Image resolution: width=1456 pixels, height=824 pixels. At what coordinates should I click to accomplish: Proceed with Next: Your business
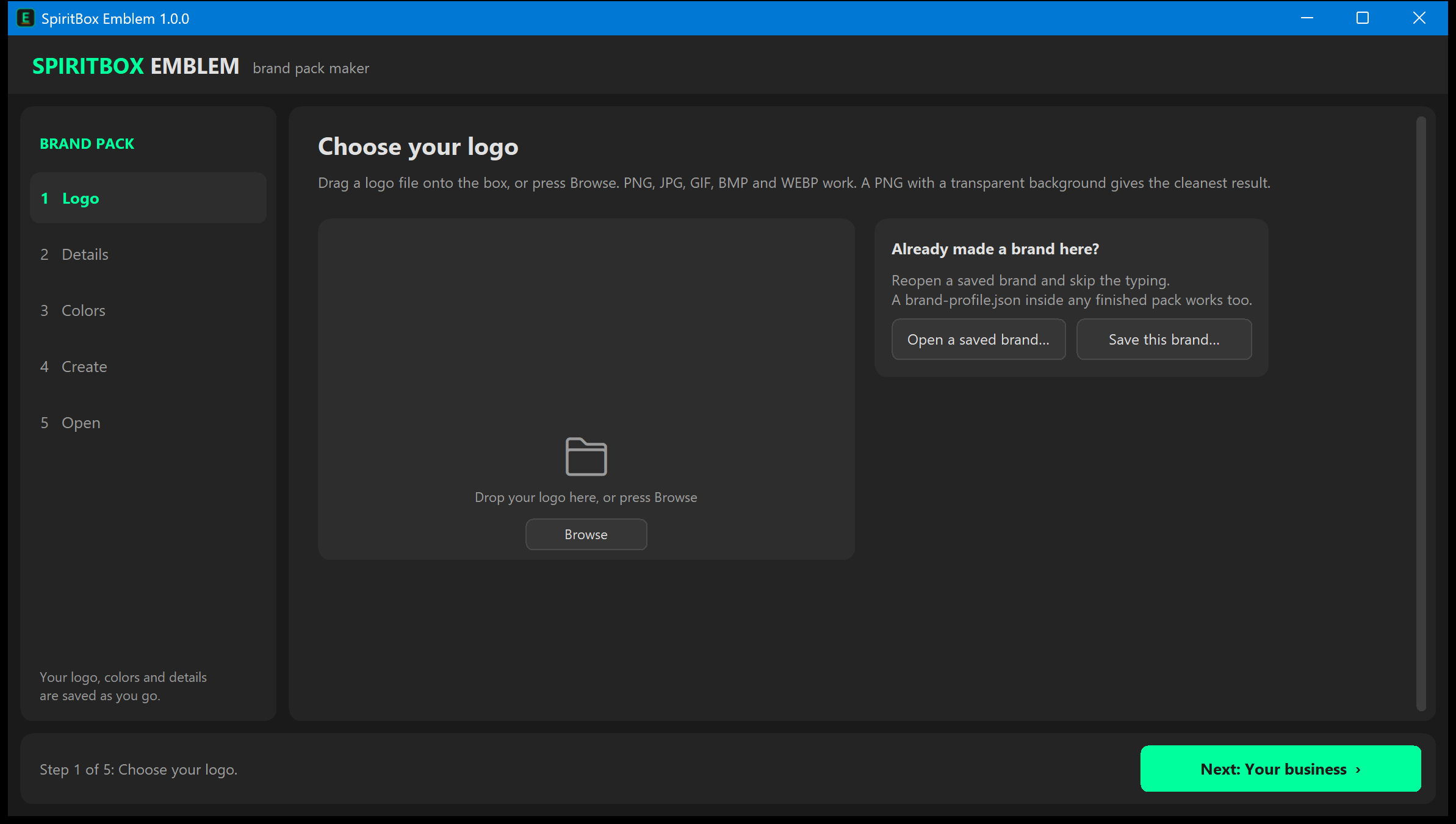click(1280, 768)
